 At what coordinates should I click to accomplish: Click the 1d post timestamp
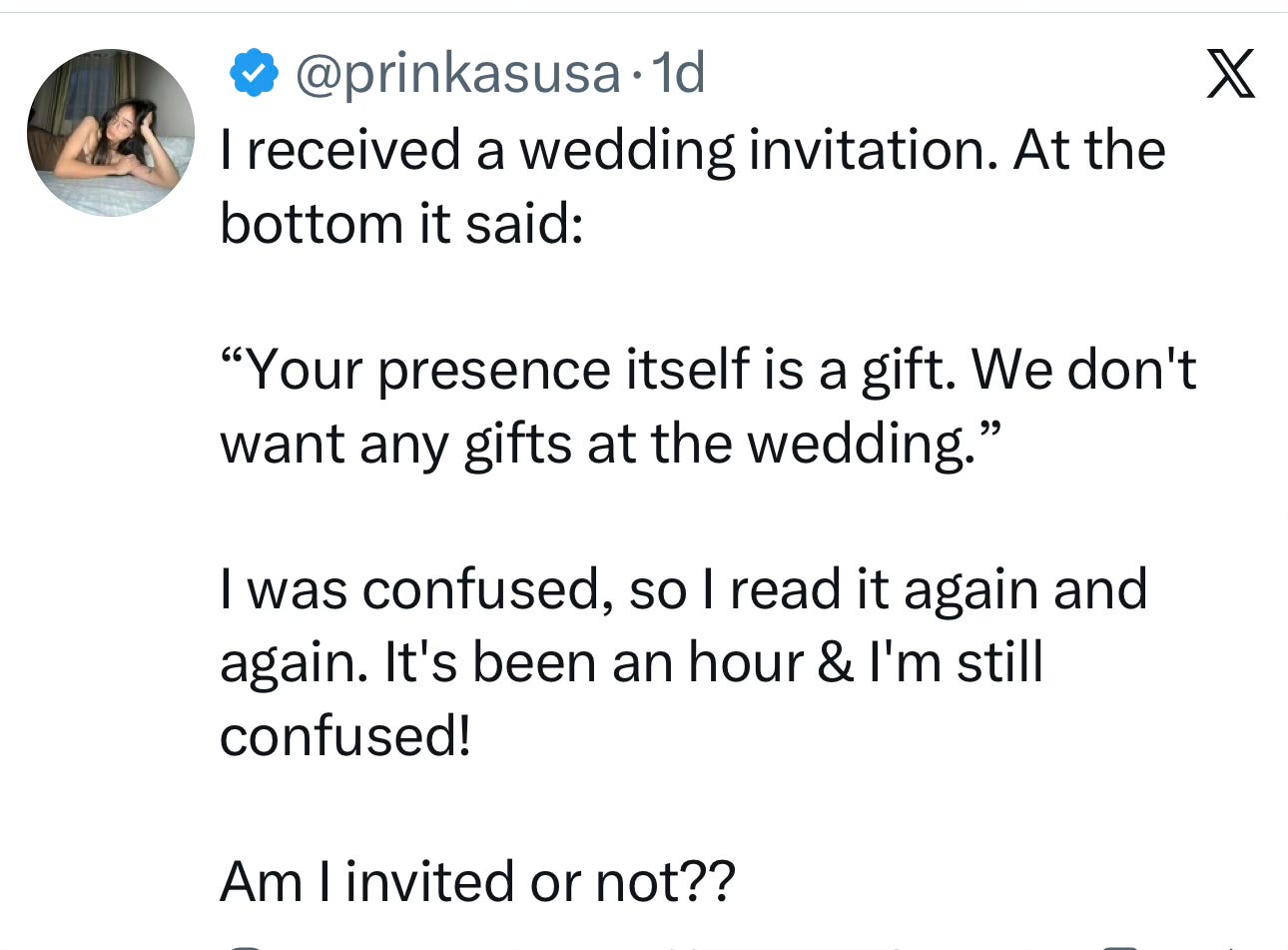[678, 74]
